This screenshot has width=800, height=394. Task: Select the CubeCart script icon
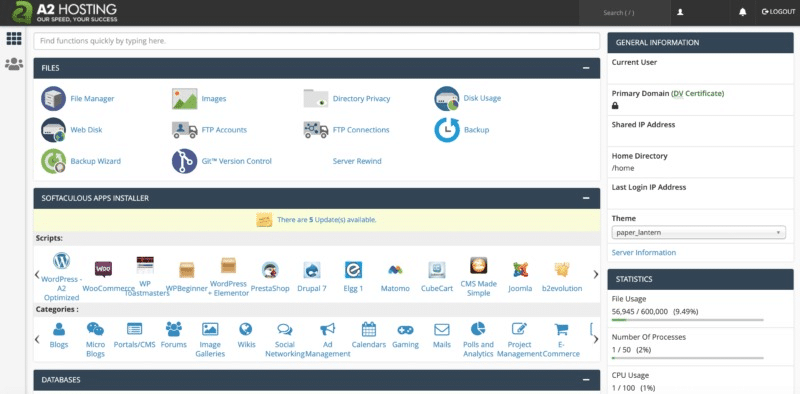pos(437,269)
